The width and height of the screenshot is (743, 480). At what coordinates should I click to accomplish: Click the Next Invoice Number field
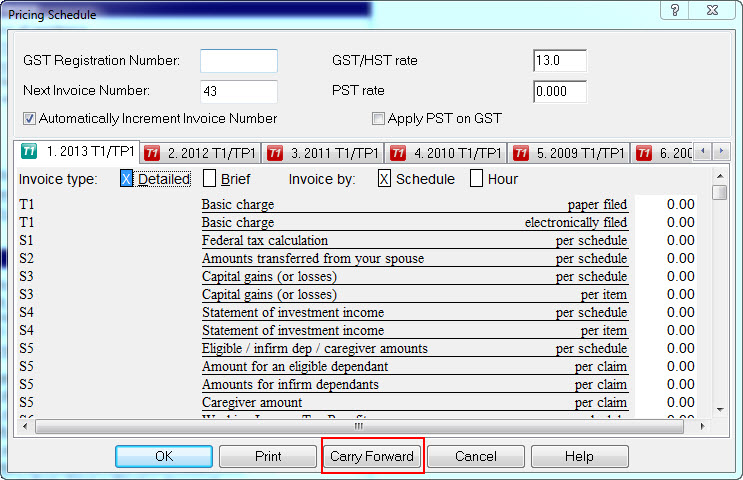[239, 91]
